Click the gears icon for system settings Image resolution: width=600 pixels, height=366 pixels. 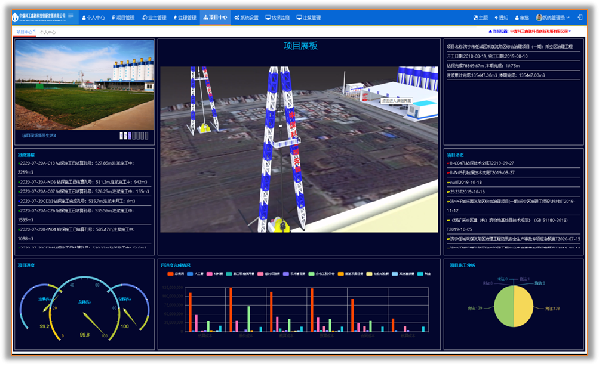[x=237, y=18]
